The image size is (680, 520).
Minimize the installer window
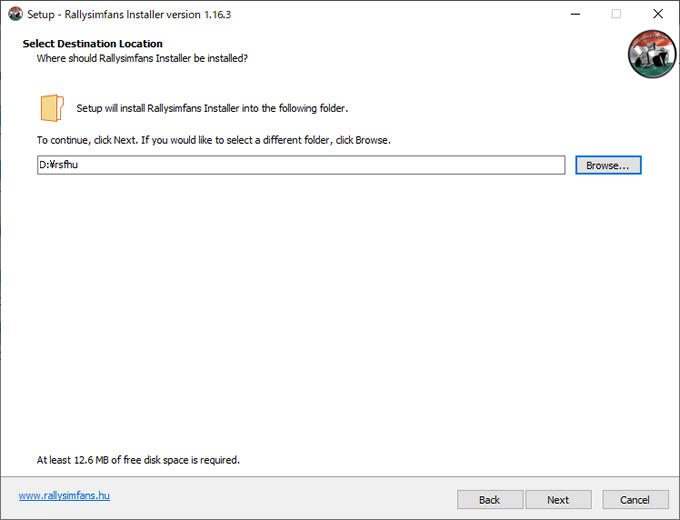tap(575, 14)
